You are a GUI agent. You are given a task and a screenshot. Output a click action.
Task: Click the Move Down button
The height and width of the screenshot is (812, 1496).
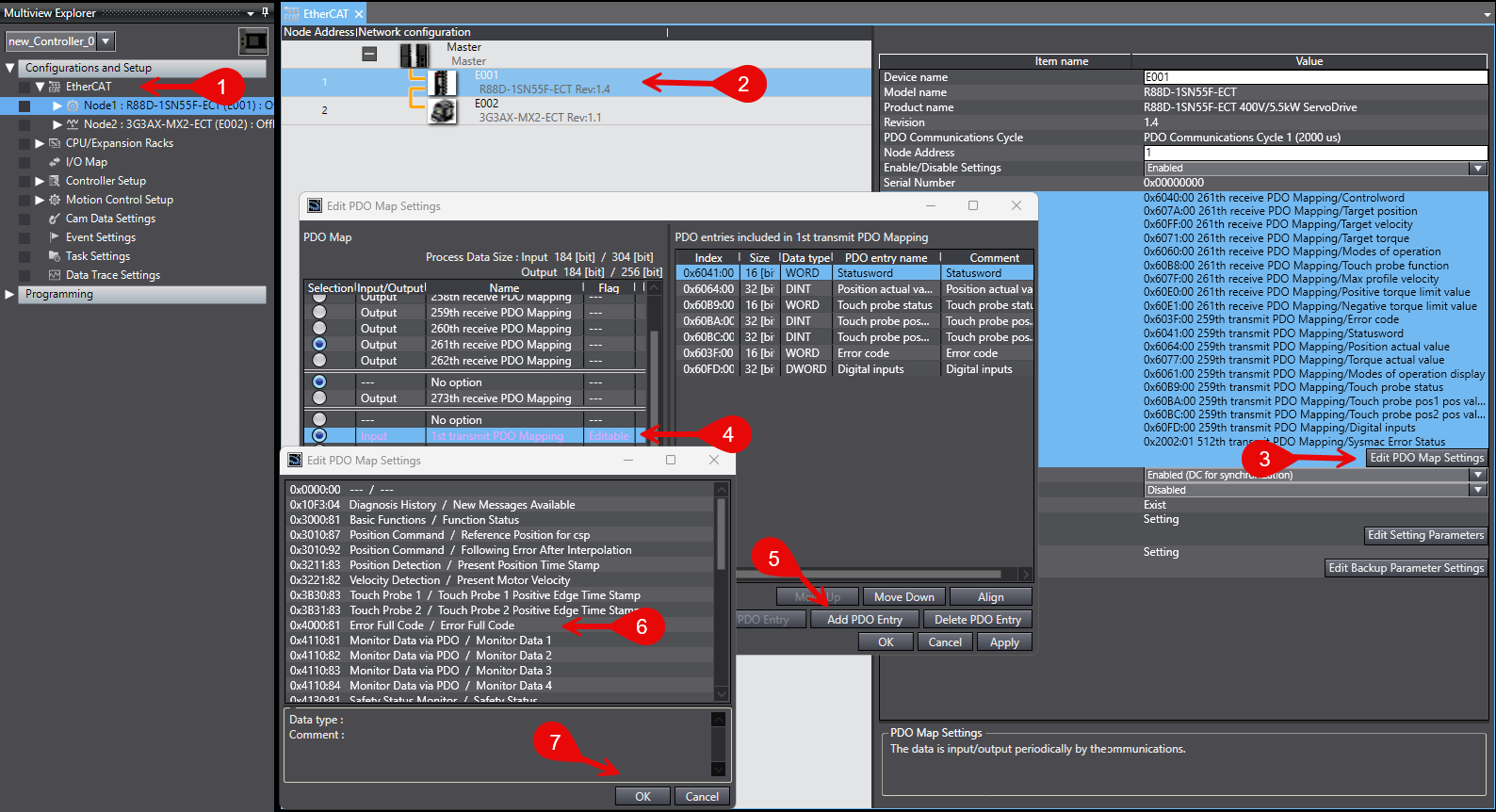pyautogui.click(x=904, y=597)
